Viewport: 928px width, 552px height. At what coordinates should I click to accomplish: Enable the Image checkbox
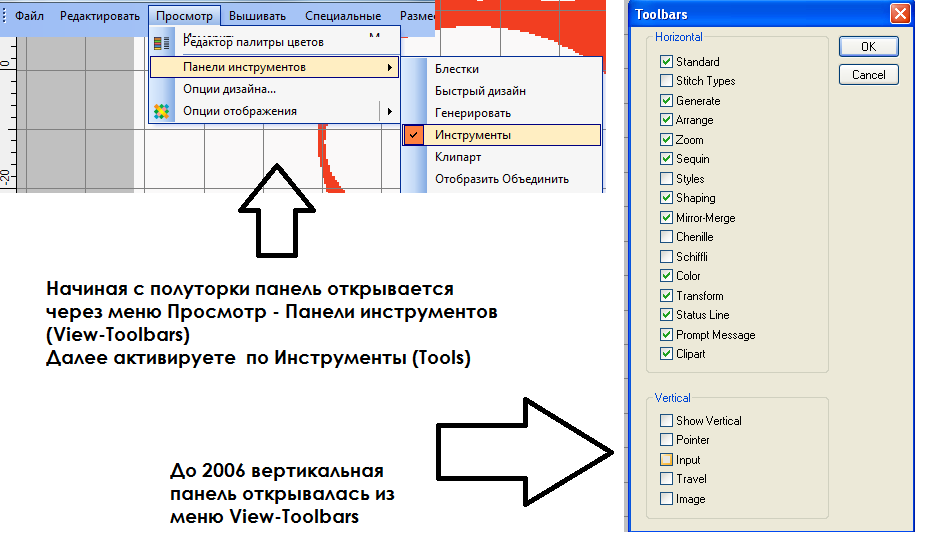click(666, 499)
